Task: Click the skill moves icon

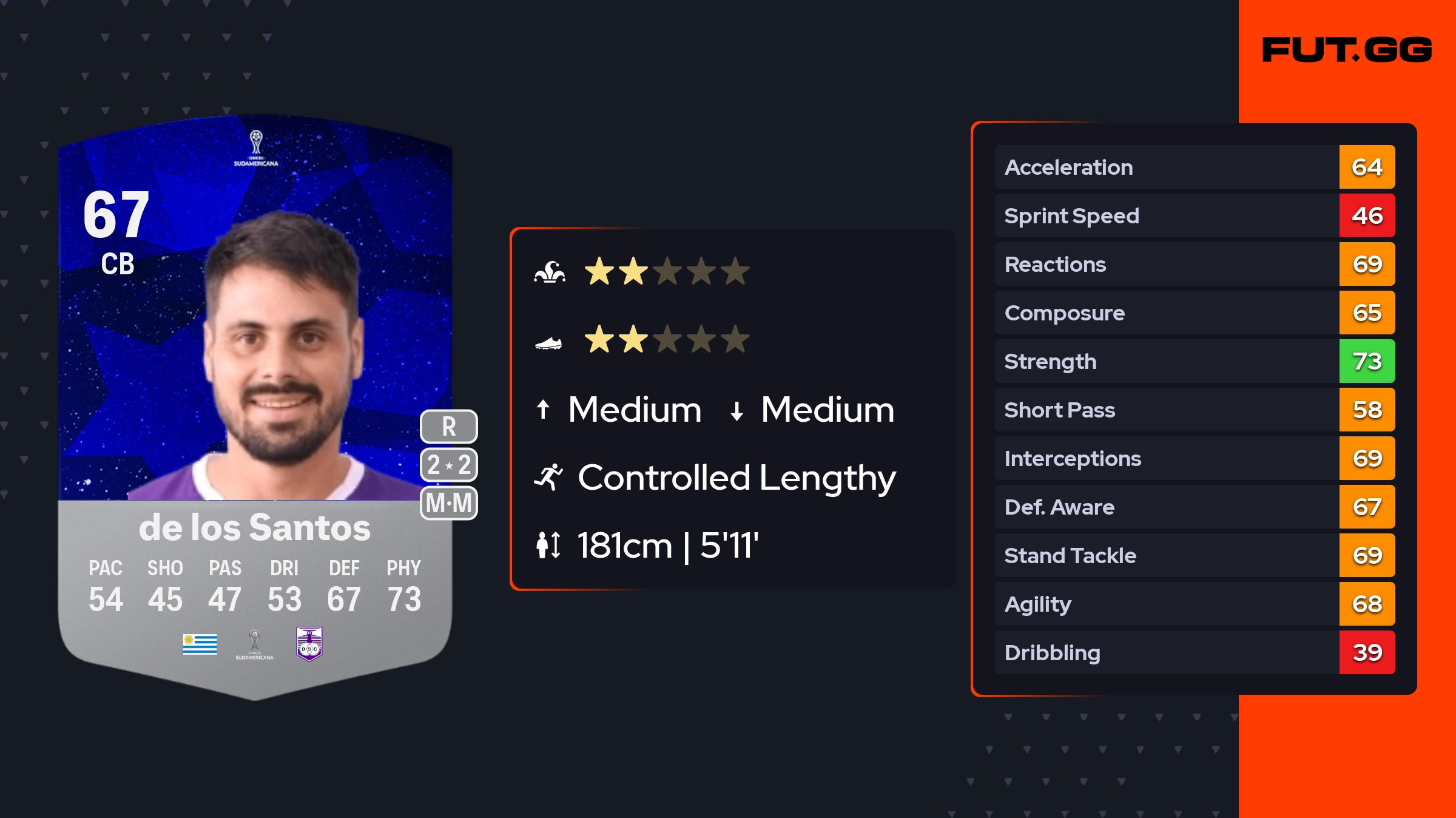Action: (550, 272)
